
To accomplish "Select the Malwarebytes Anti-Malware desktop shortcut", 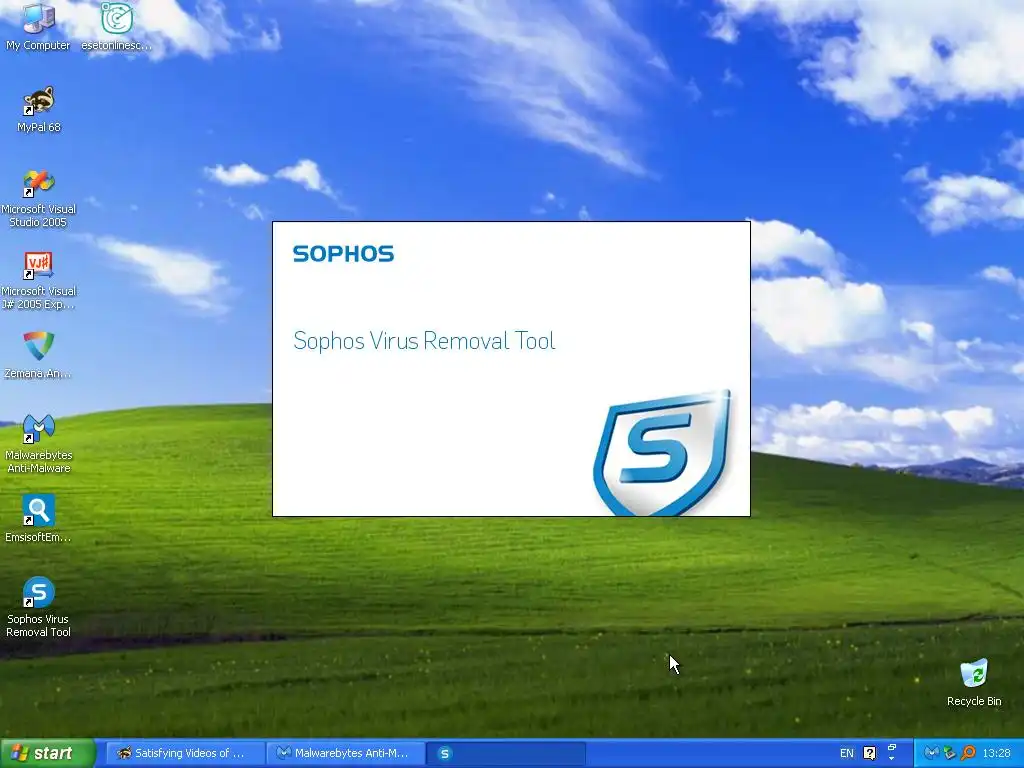I will pyautogui.click(x=39, y=444).
